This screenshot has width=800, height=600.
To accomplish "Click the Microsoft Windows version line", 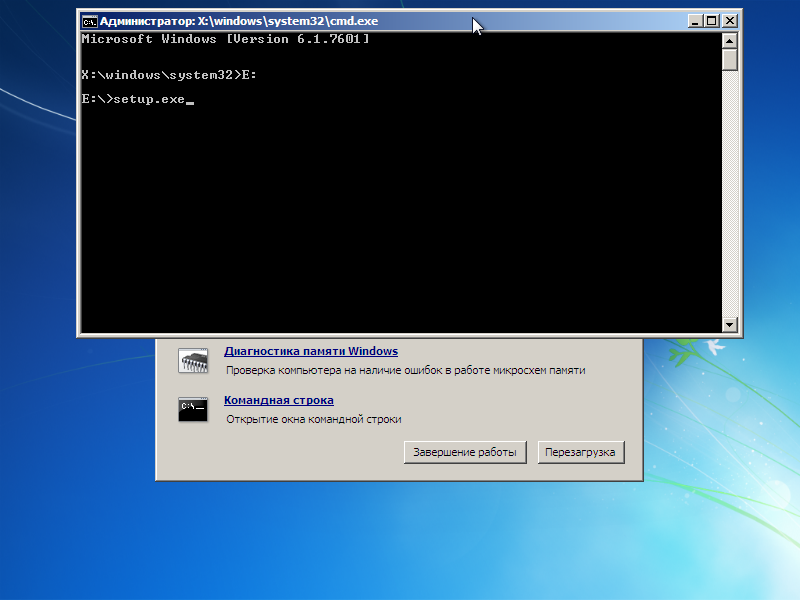I will (x=225, y=39).
